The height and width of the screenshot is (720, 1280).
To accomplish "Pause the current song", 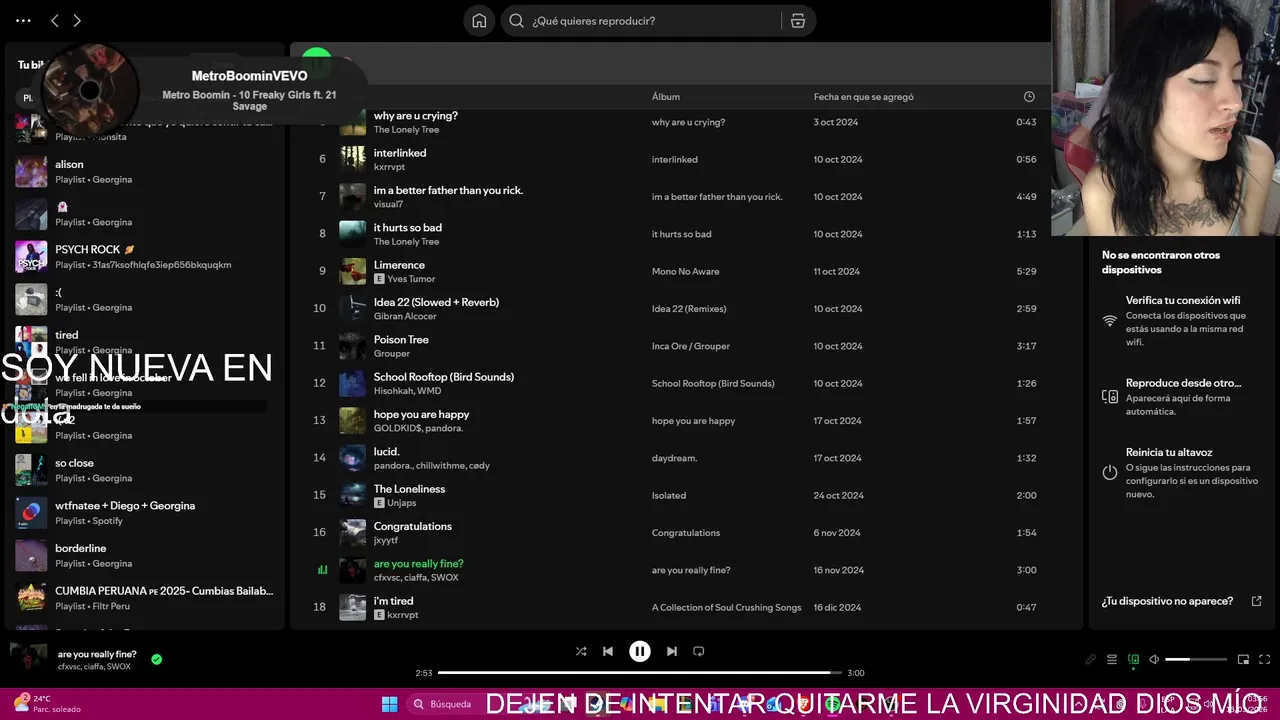I will point(640,651).
